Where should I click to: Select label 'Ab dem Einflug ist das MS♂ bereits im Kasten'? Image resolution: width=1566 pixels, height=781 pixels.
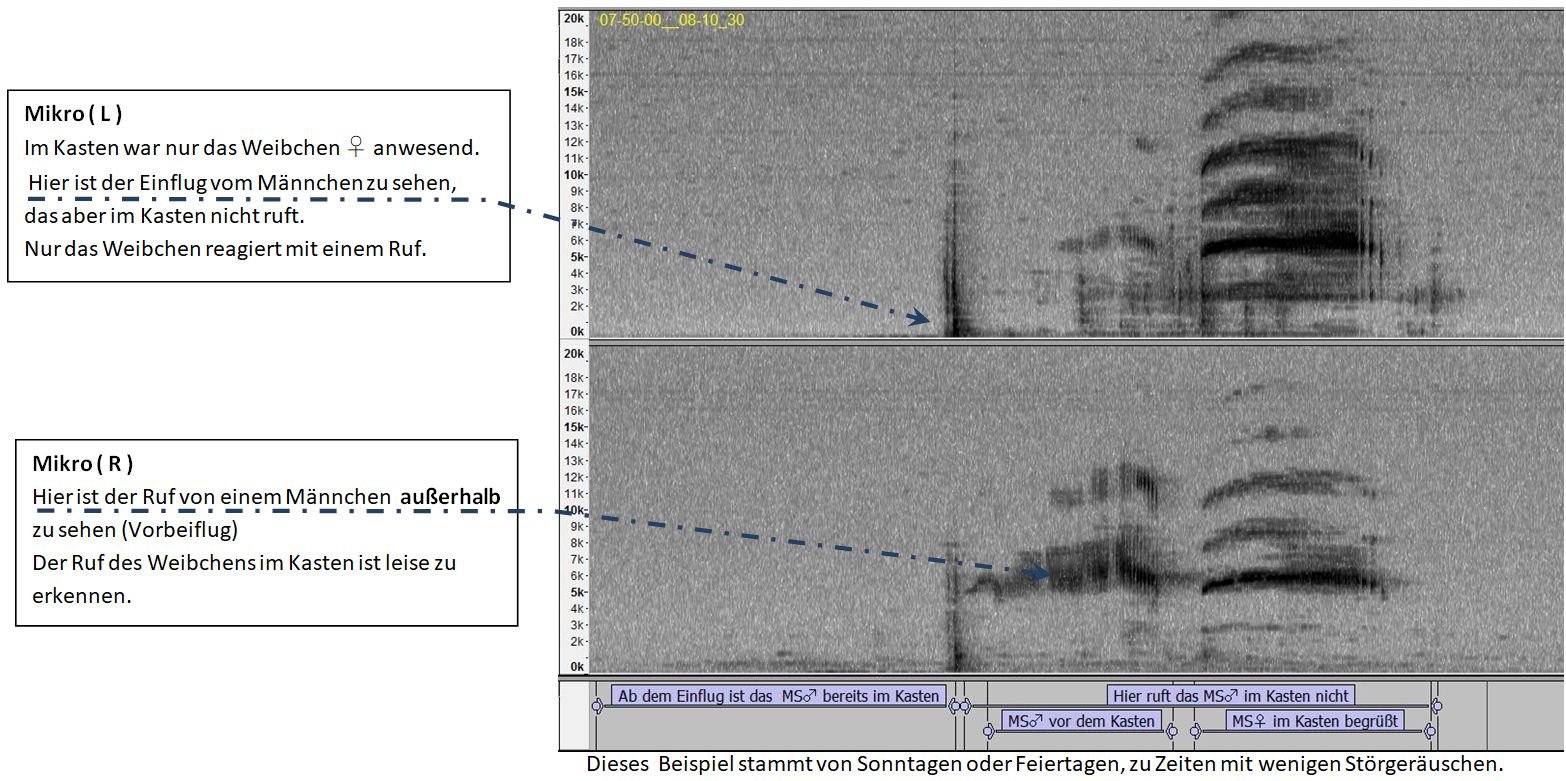pyautogui.click(x=779, y=696)
